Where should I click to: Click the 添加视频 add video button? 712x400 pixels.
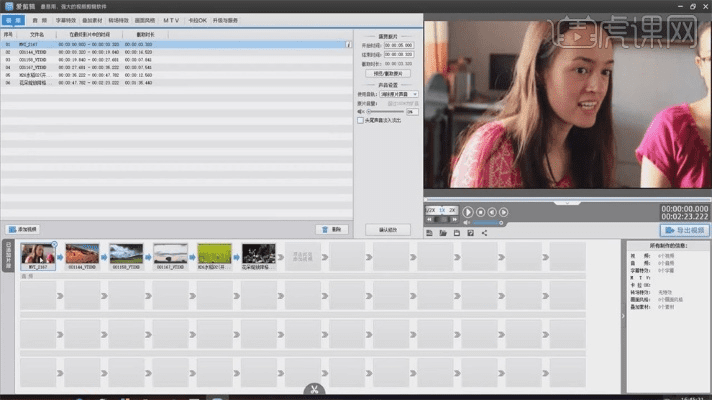pos(24,229)
